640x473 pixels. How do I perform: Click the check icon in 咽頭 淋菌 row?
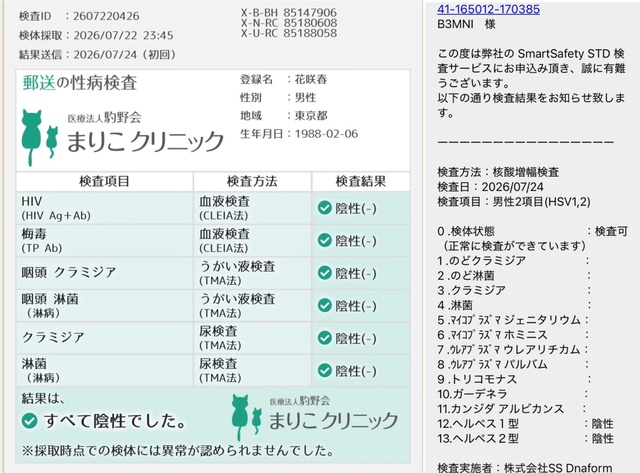click(x=324, y=305)
